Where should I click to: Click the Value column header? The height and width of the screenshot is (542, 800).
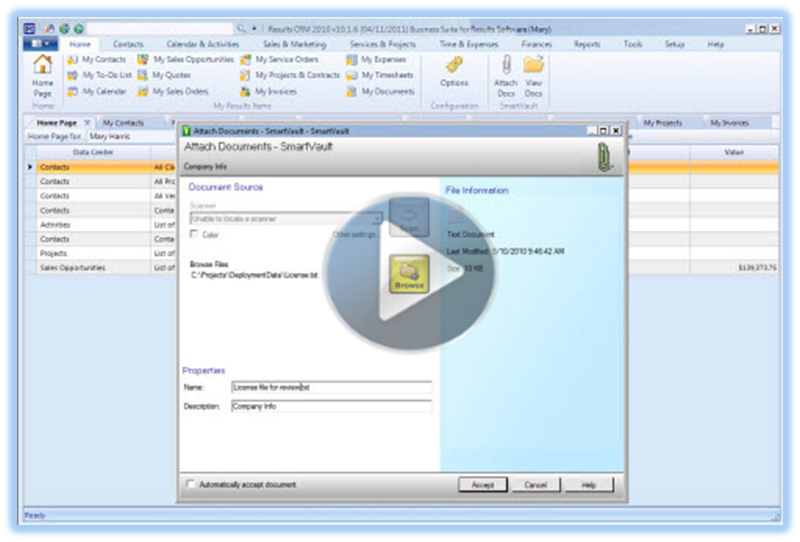click(x=734, y=152)
